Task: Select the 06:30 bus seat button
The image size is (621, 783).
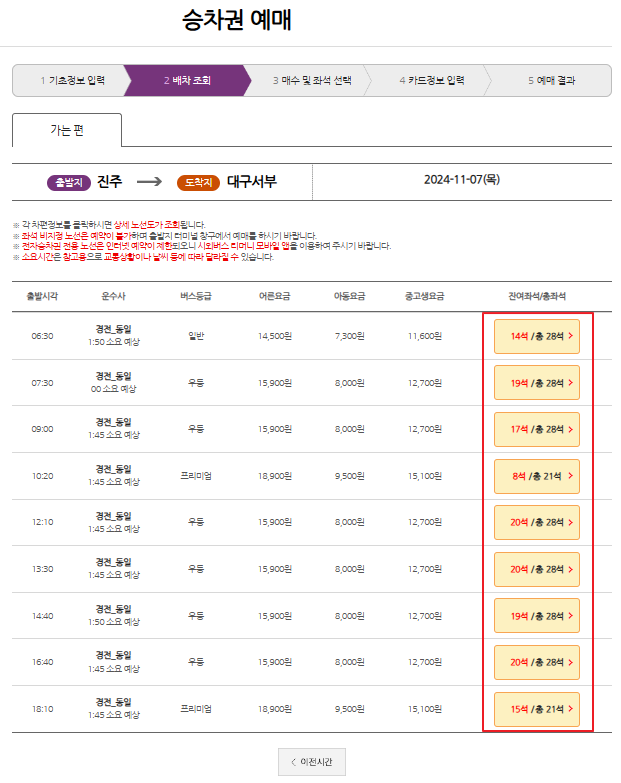Action: [x=537, y=336]
